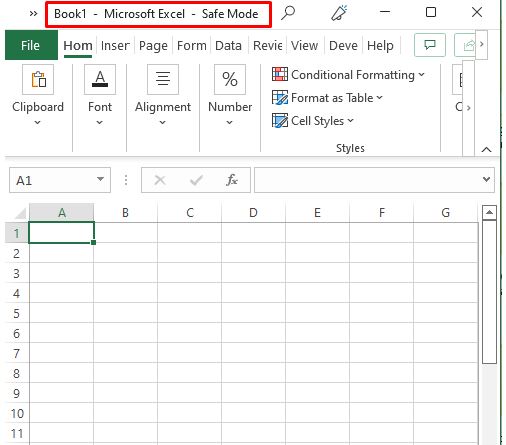Click inside the formula bar input

pyautogui.click(x=367, y=180)
